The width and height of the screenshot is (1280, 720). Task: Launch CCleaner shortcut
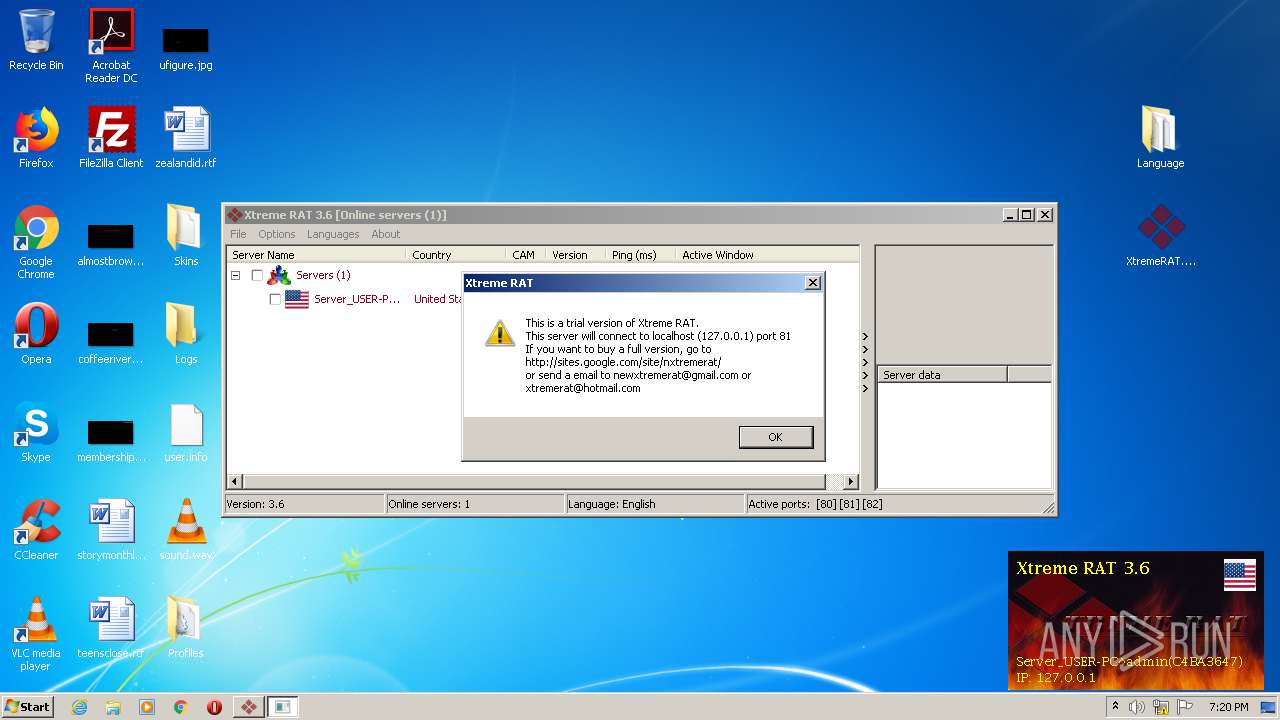click(x=36, y=530)
